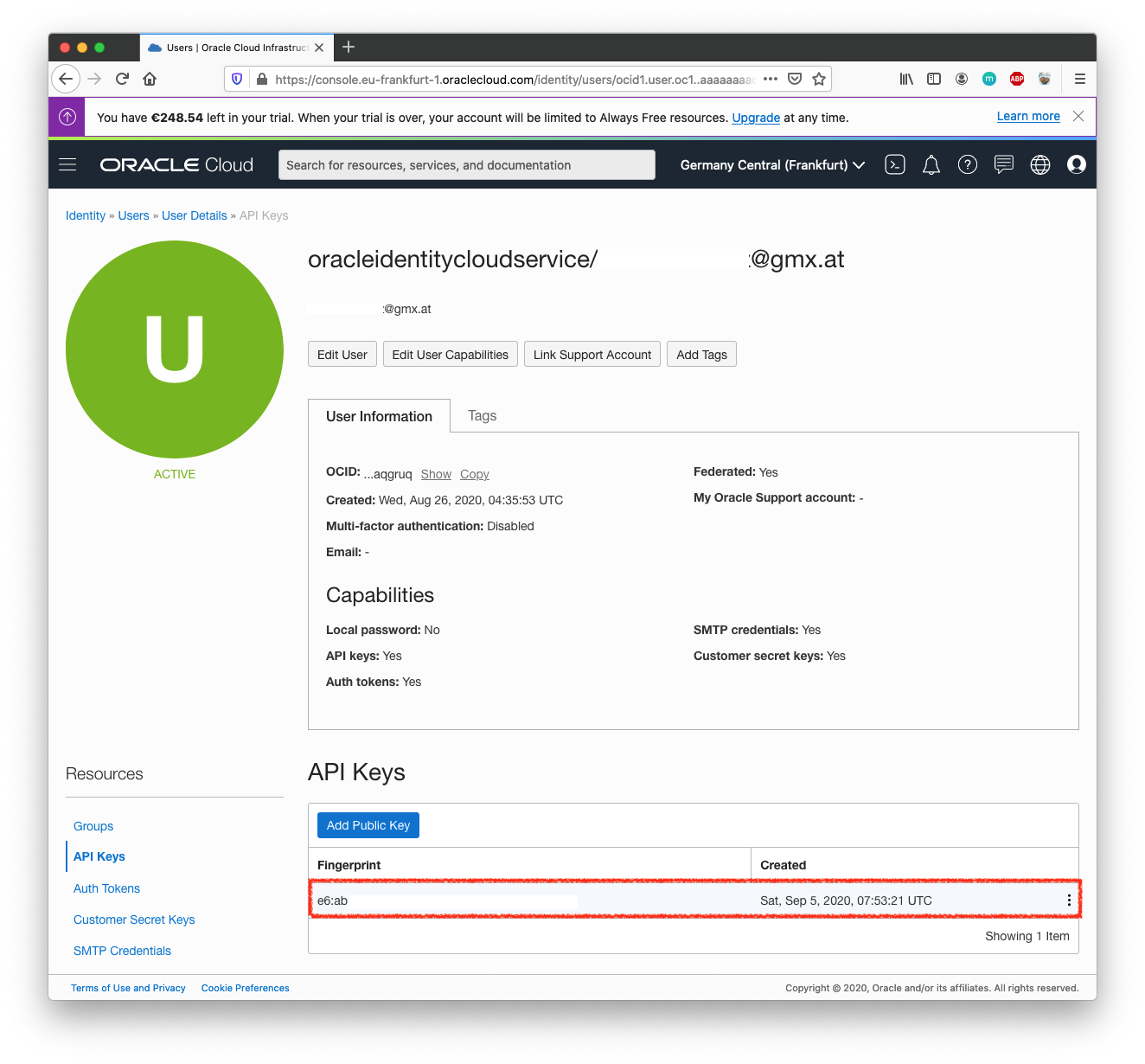Click the e6:ab fingerprint cell
Screen dimensions: 1145x1064
(332, 901)
